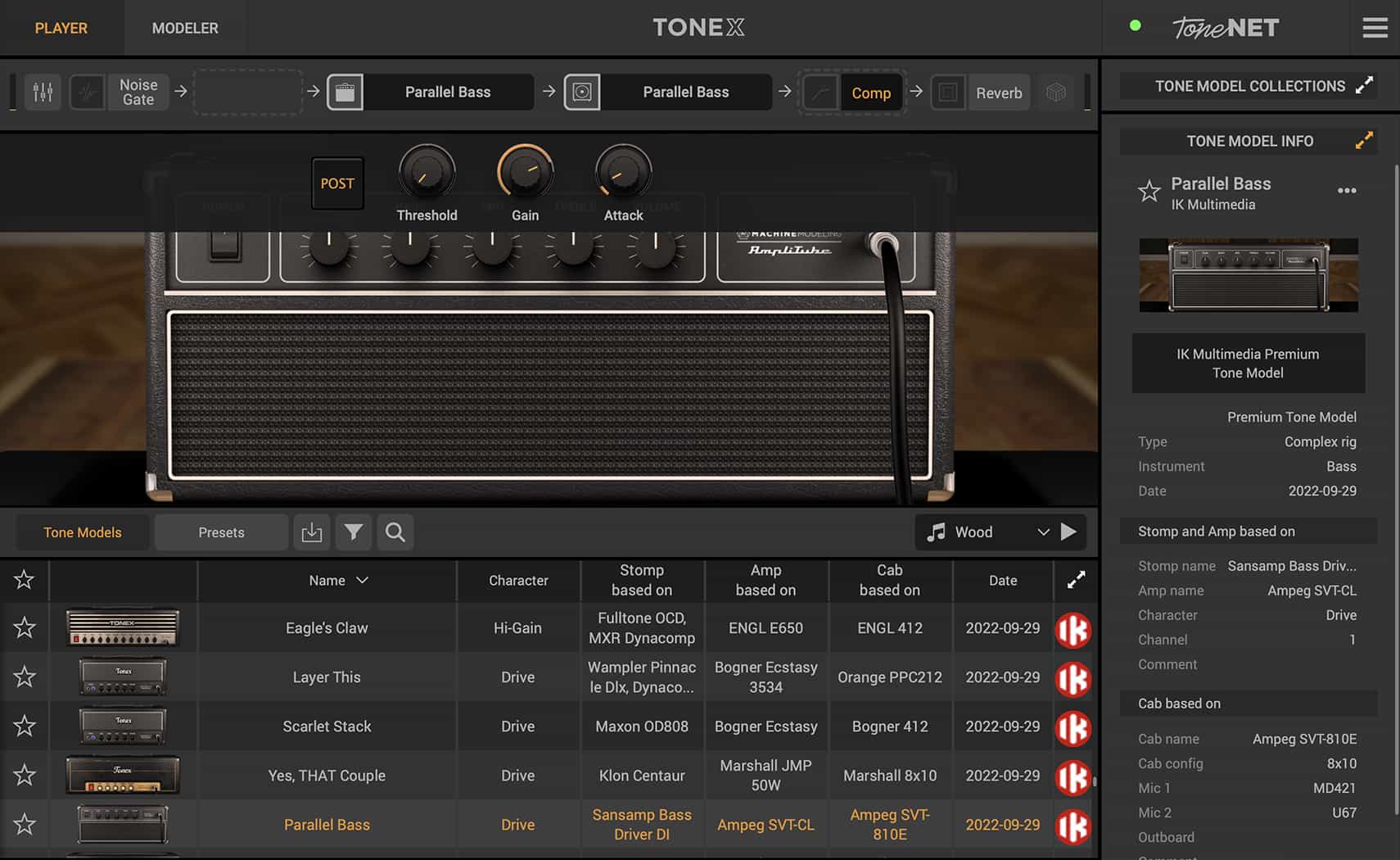Viewport: 1400px width, 860px height.
Task: Click the Eagle's Claw amp thumbnail
Action: (x=123, y=628)
